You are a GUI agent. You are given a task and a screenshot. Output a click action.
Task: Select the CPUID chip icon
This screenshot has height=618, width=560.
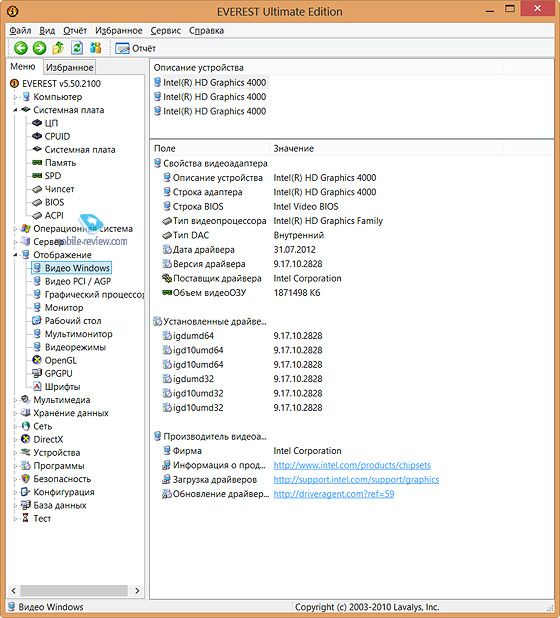coord(37,136)
